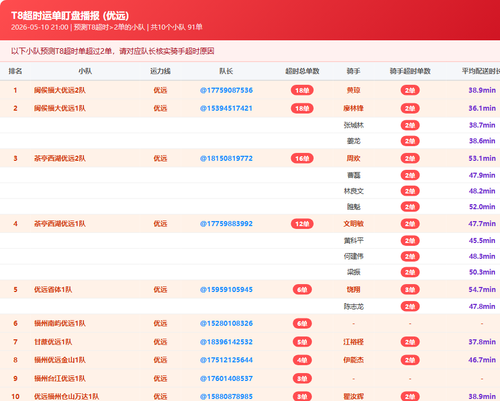Select team name 优远省体1队
This screenshot has width=500, height=401.
coord(53,290)
